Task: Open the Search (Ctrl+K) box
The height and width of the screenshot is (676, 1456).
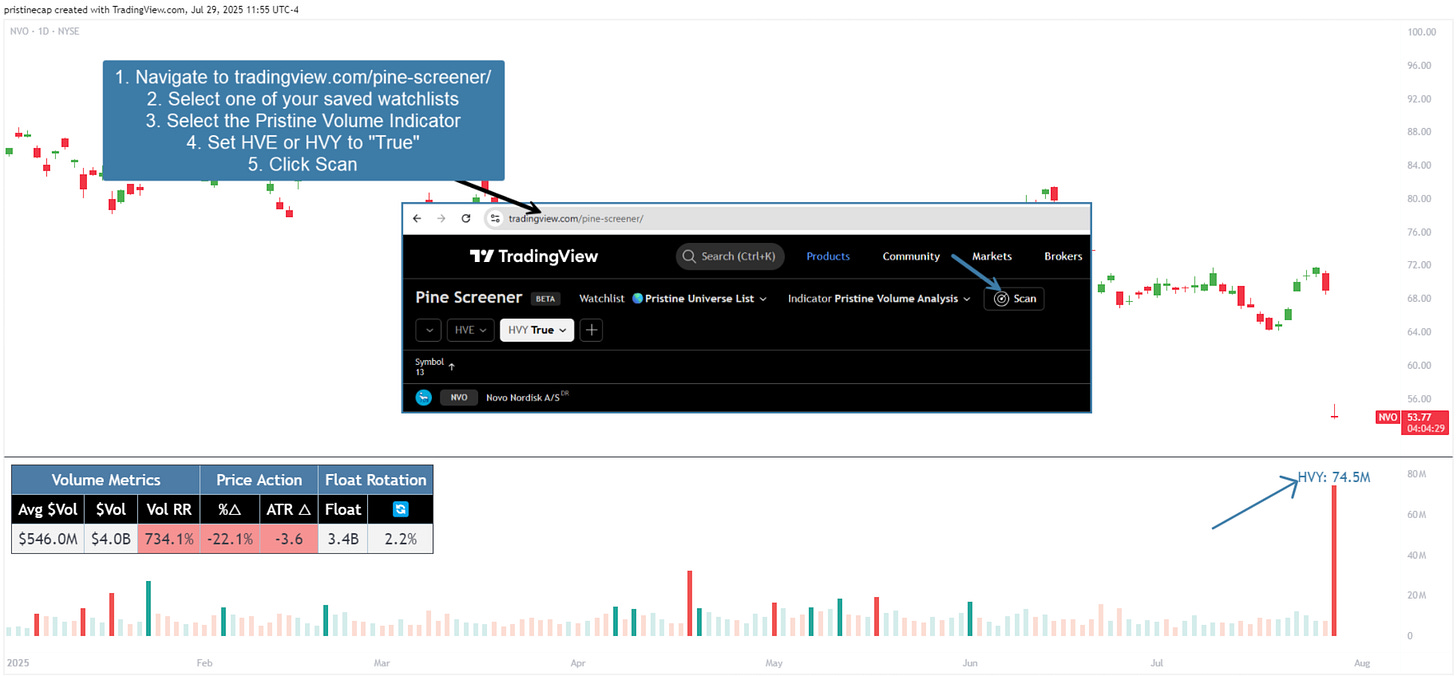Action: click(x=729, y=256)
